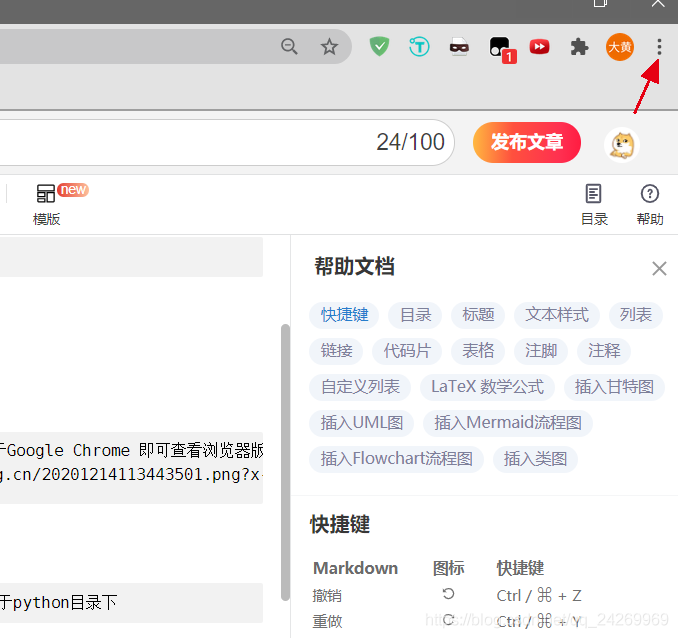Open the LaTeX 数学公式 help topic
Screen dimensions: 678x638
click(x=487, y=387)
